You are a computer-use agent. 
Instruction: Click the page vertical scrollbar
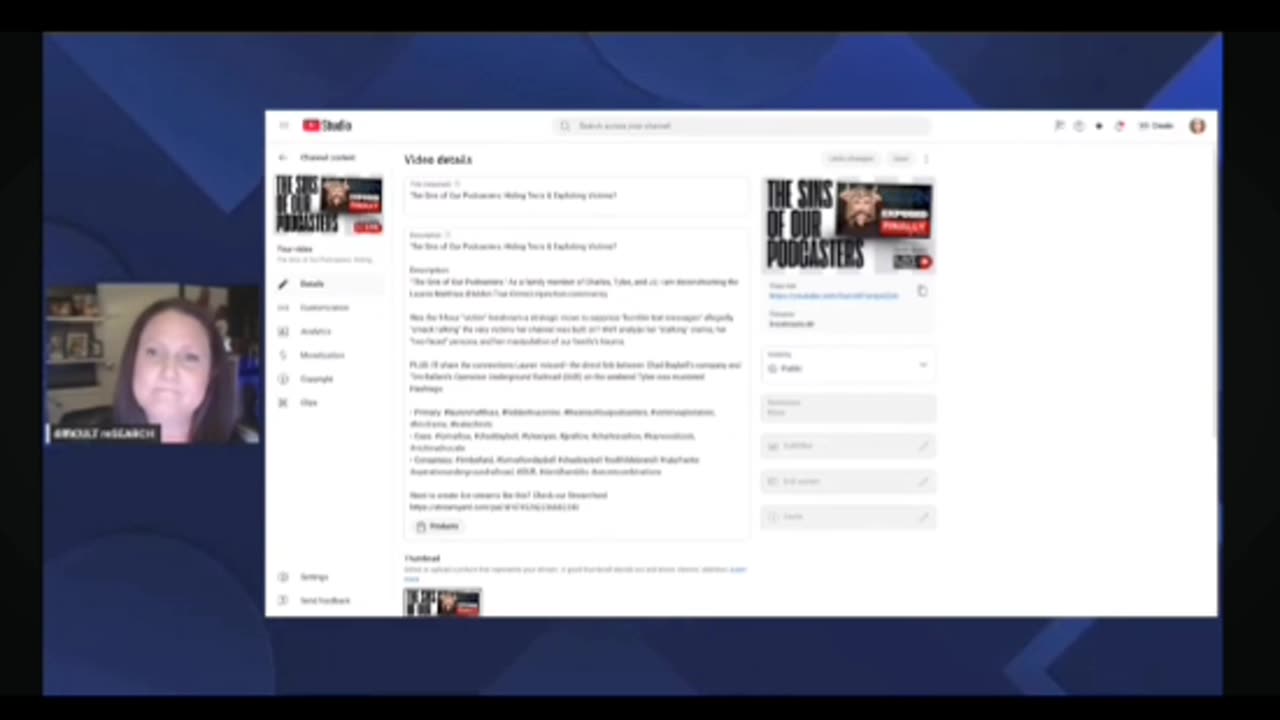pos(1214,290)
